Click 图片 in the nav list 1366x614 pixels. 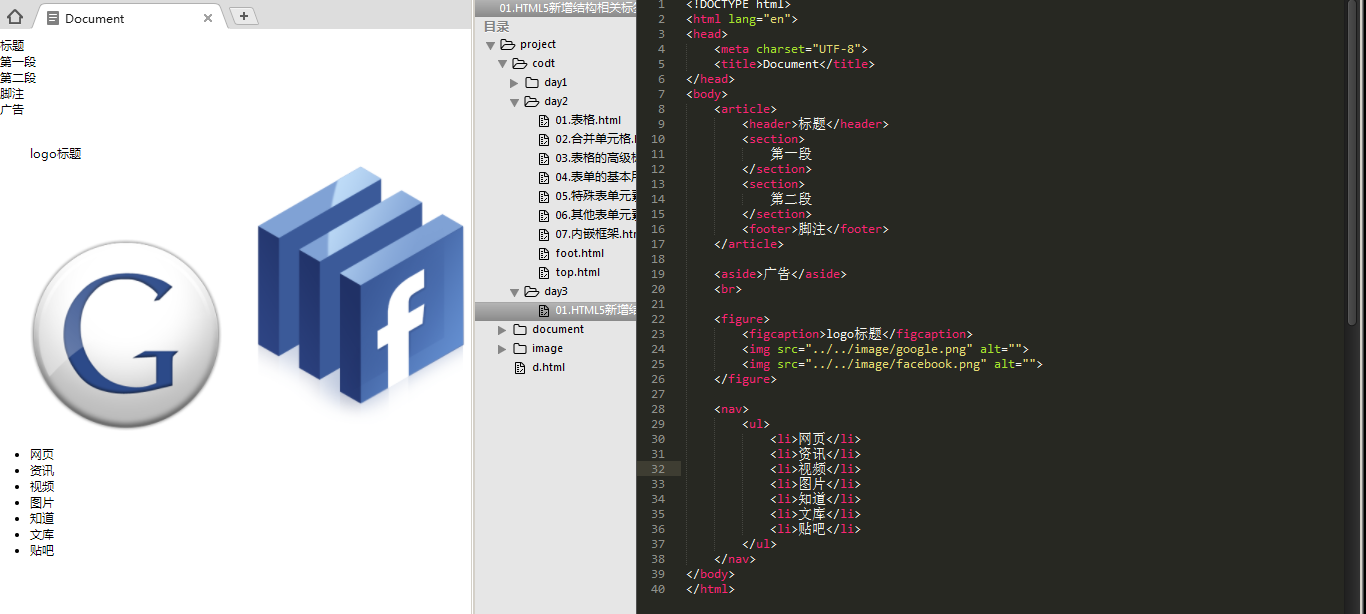(42, 502)
